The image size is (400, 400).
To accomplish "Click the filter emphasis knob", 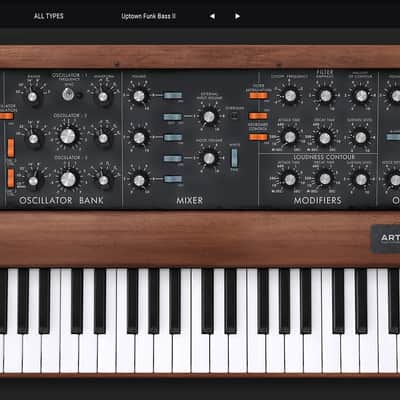I will [x=326, y=96].
